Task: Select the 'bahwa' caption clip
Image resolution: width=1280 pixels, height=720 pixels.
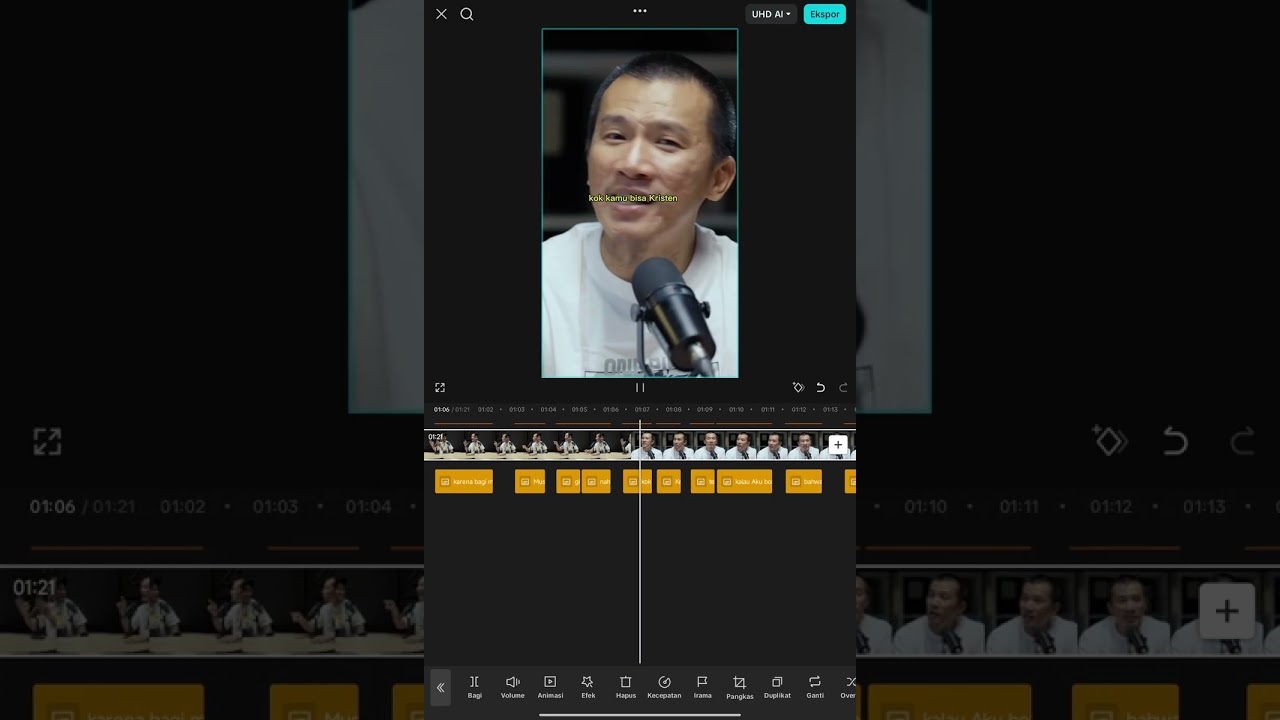Action: (804, 481)
